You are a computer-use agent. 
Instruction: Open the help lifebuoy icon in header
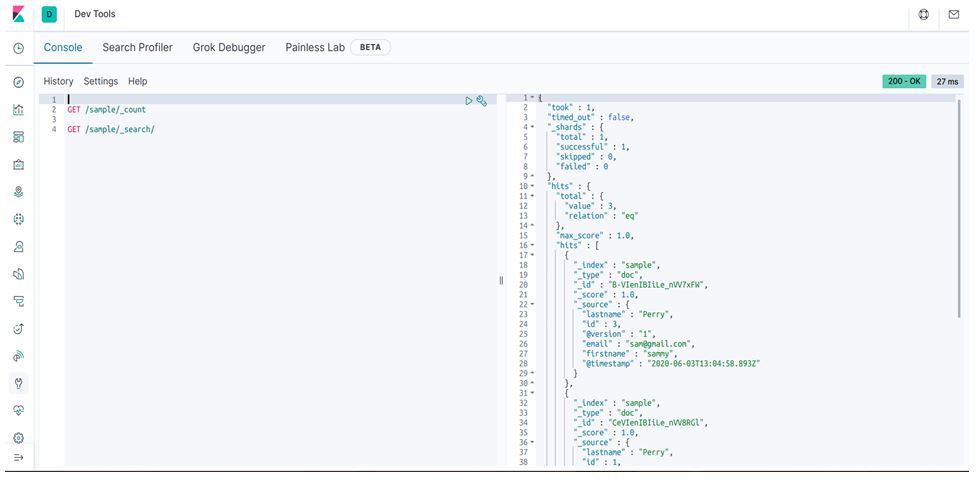pyautogui.click(x=923, y=15)
